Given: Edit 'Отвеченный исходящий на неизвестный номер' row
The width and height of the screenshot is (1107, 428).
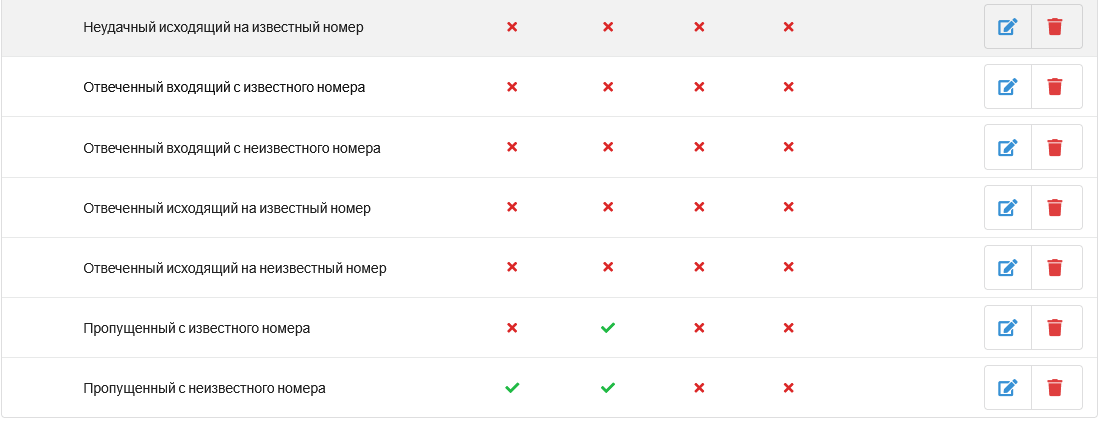Looking at the screenshot, I should 1008,268.
